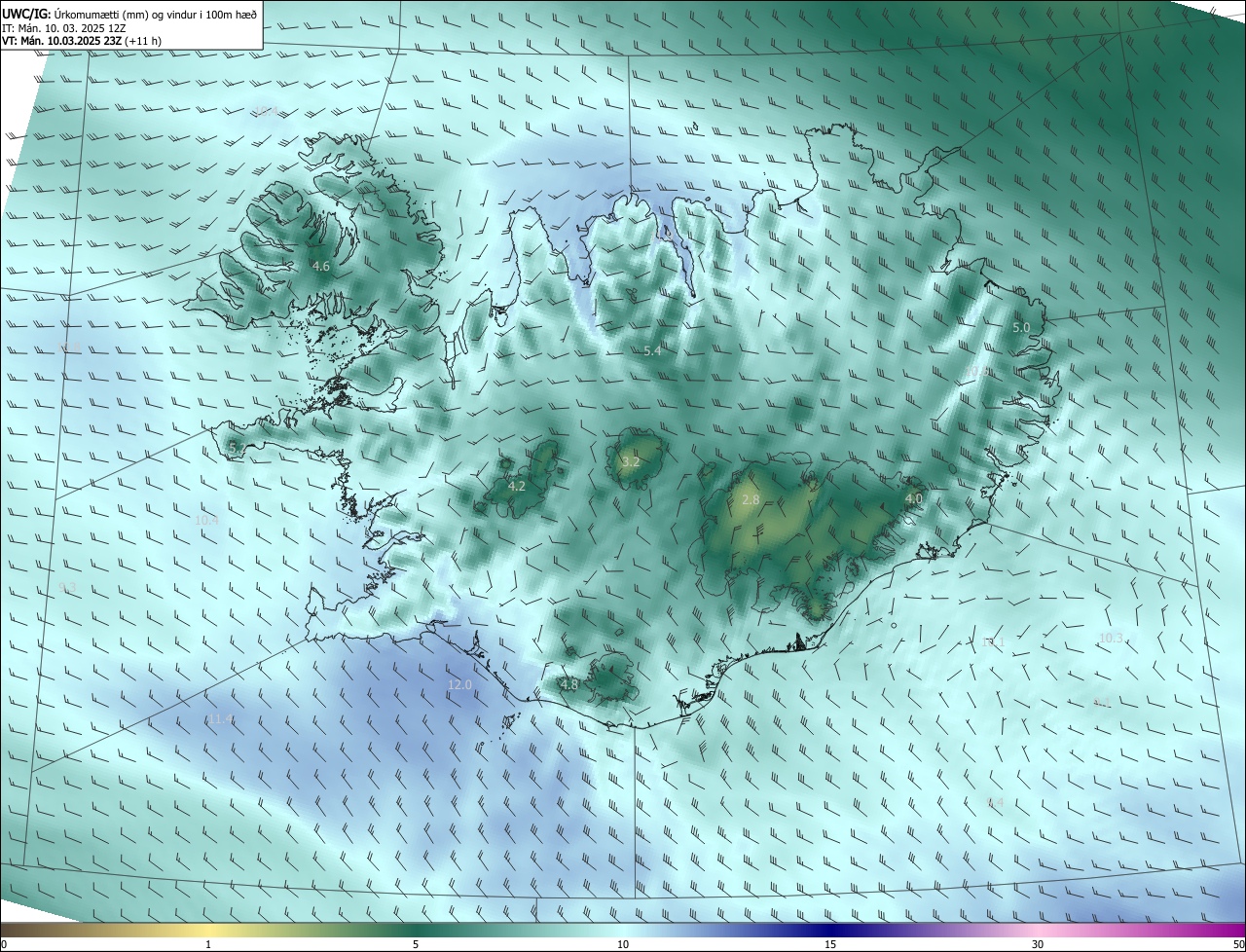Click the 10.4 value west of Iceland
Screen dimensions: 1246x952
click(x=206, y=521)
